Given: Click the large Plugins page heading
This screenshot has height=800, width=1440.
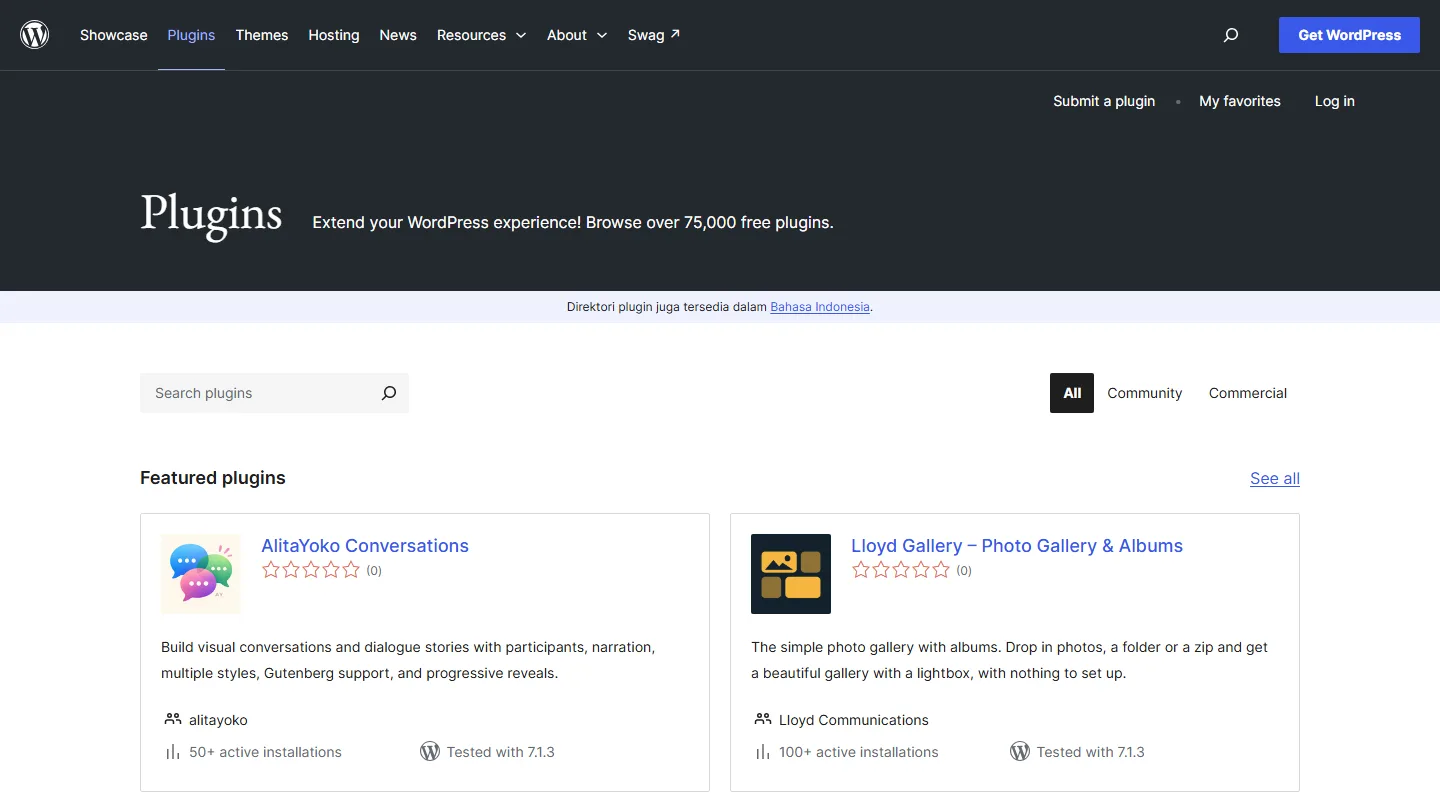Looking at the screenshot, I should pos(211,214).
